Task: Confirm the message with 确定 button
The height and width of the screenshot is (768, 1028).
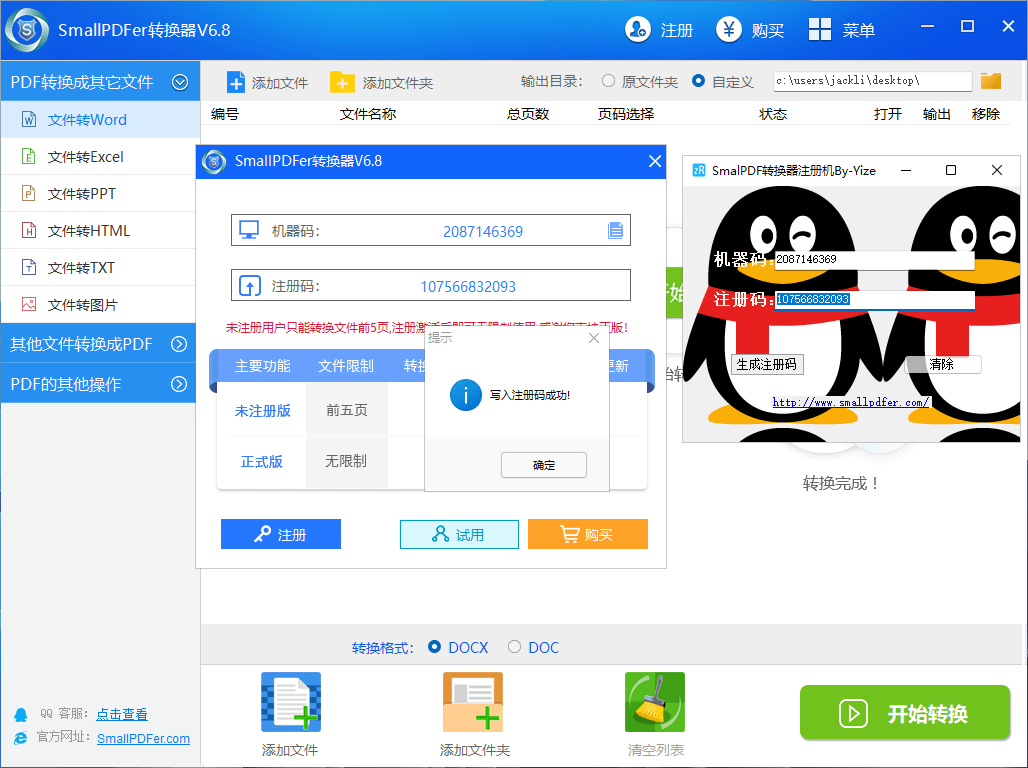Action: 544,465
